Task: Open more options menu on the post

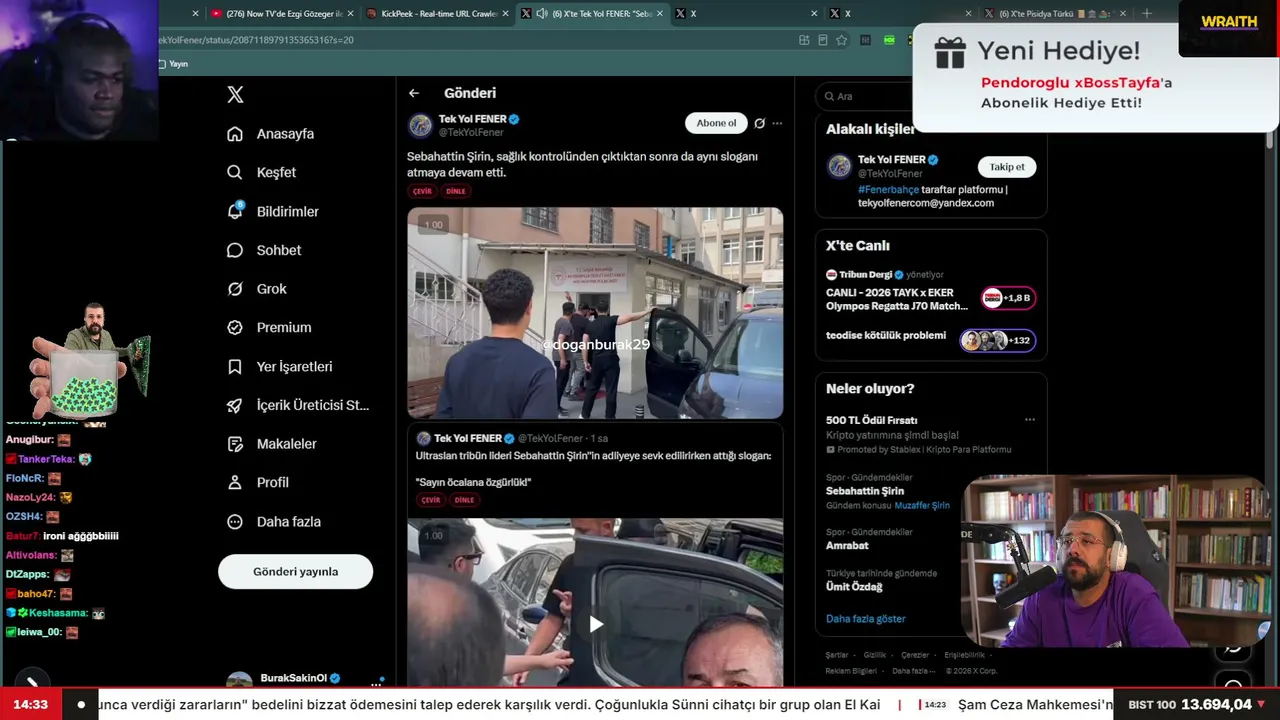Action: tap(777, 123)
